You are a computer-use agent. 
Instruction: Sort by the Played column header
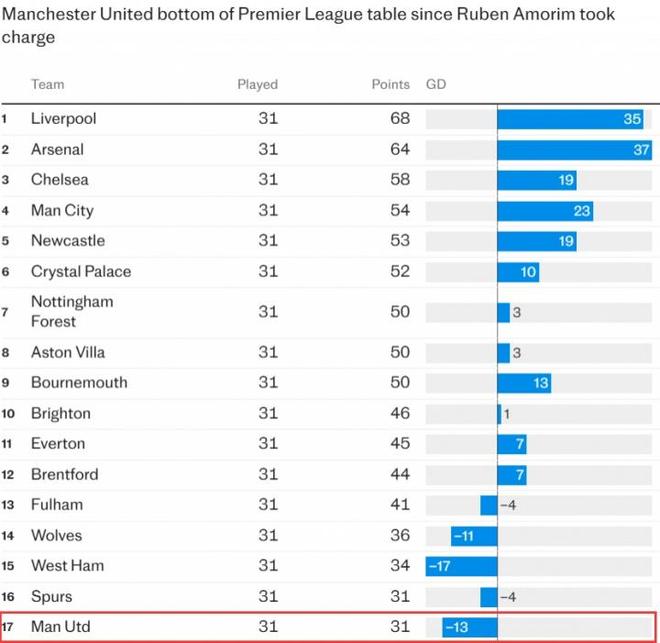(x=257, y=85)
